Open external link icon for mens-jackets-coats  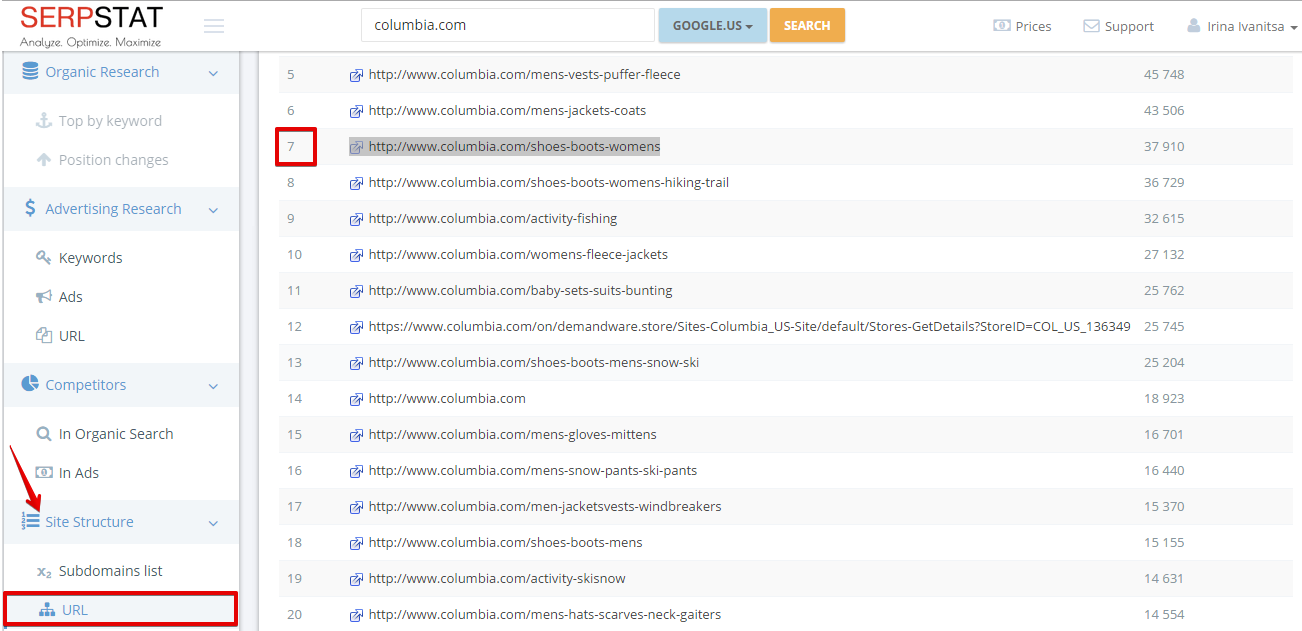(x=356, y=111)
